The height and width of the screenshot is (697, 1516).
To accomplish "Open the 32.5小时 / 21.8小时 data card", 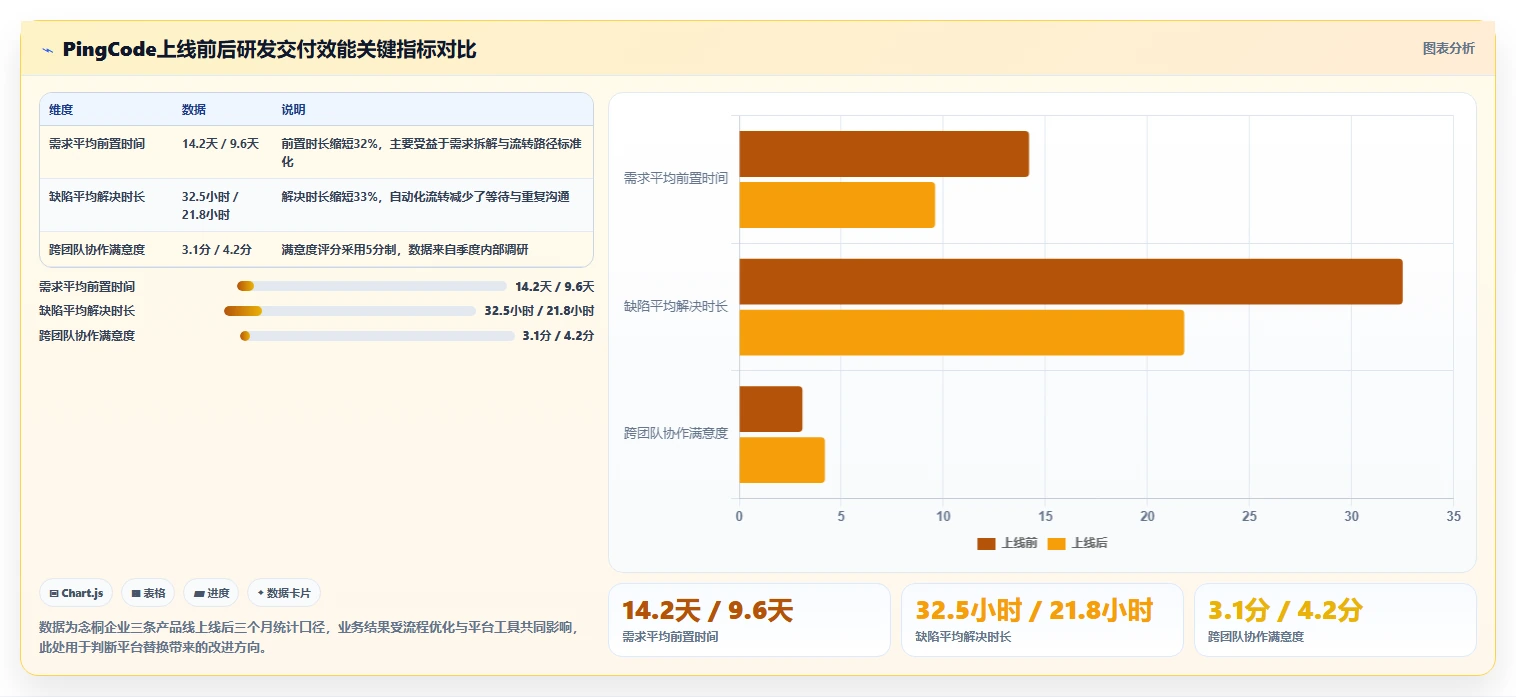I will coord(1042,620).
